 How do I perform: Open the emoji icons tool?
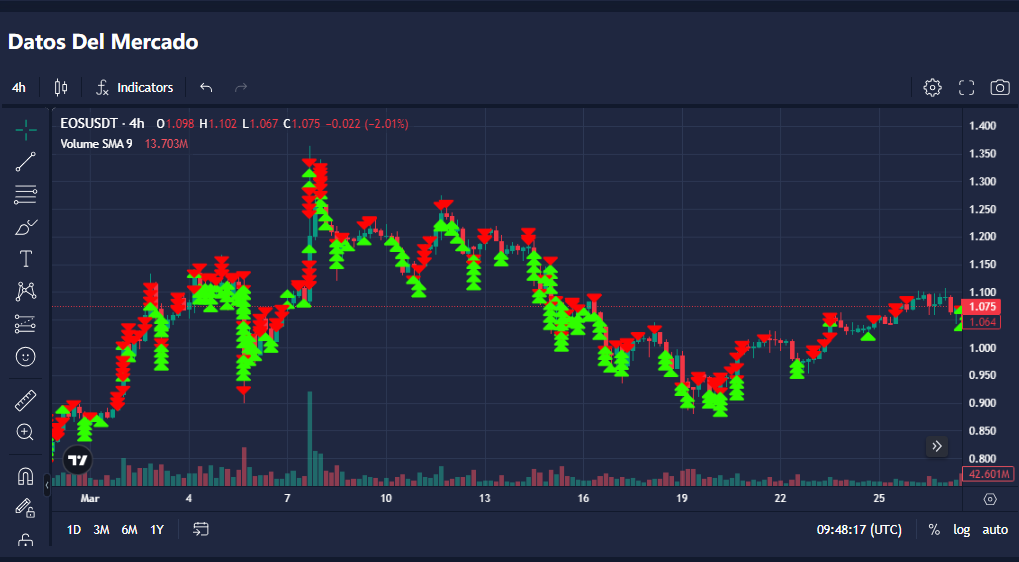26,356
